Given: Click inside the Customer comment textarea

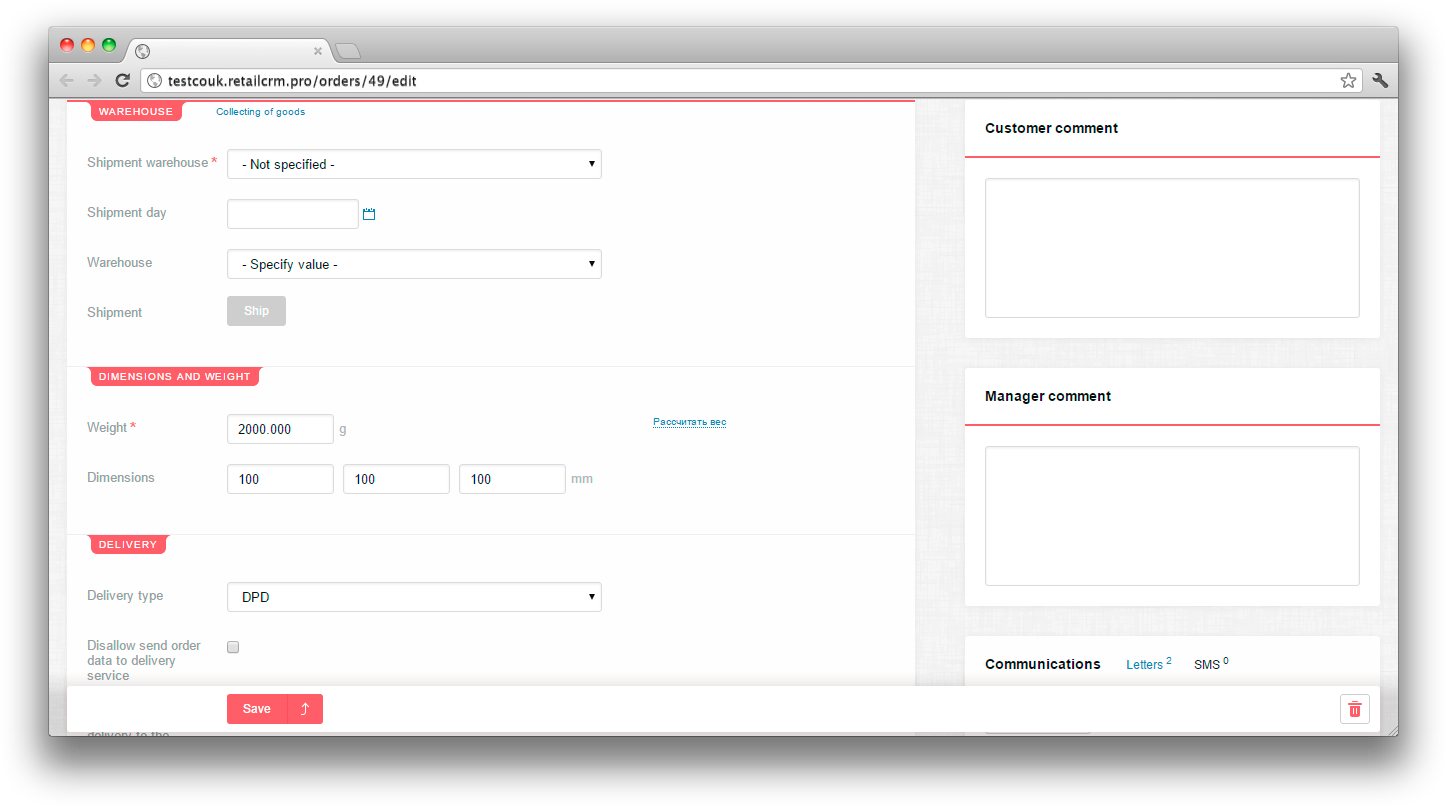Looking at the screenshot, I should coord(1171,248).
